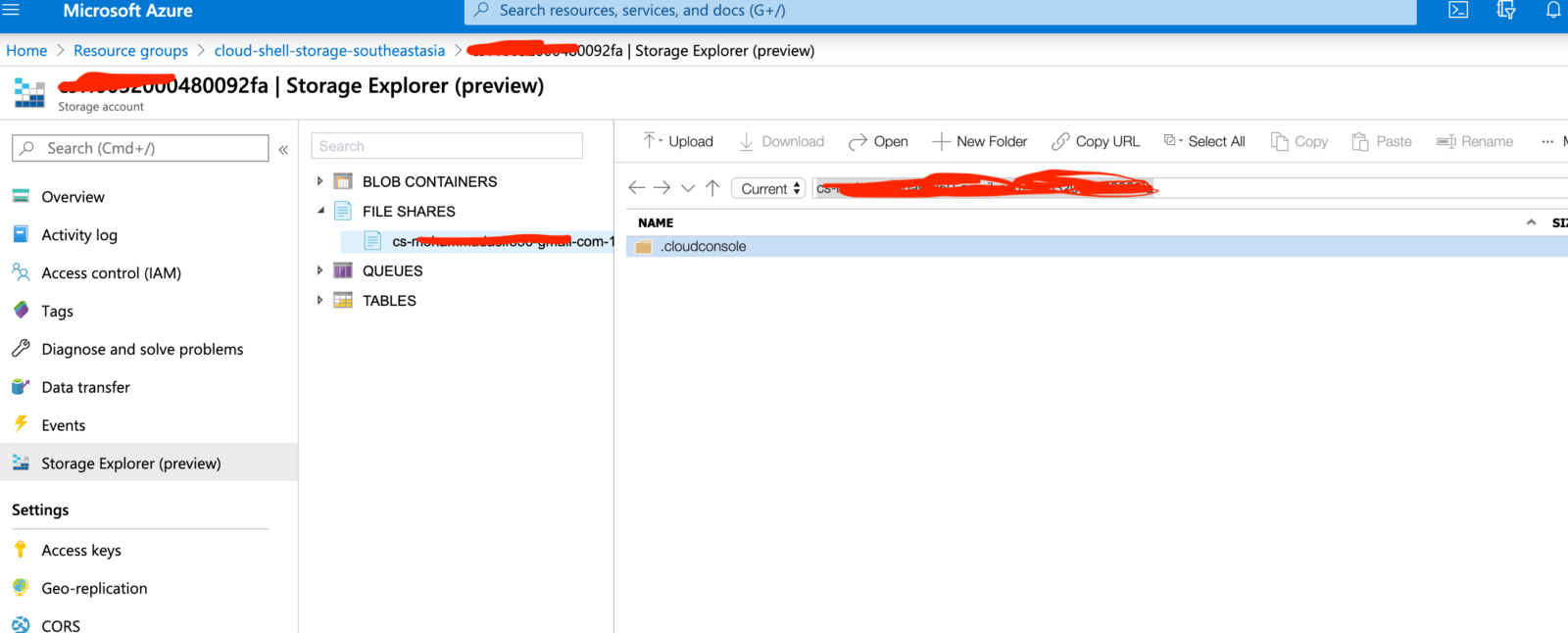Click the sidebar Search (Cmd+/) field
1568x633 pixels.
coord(140,148)
